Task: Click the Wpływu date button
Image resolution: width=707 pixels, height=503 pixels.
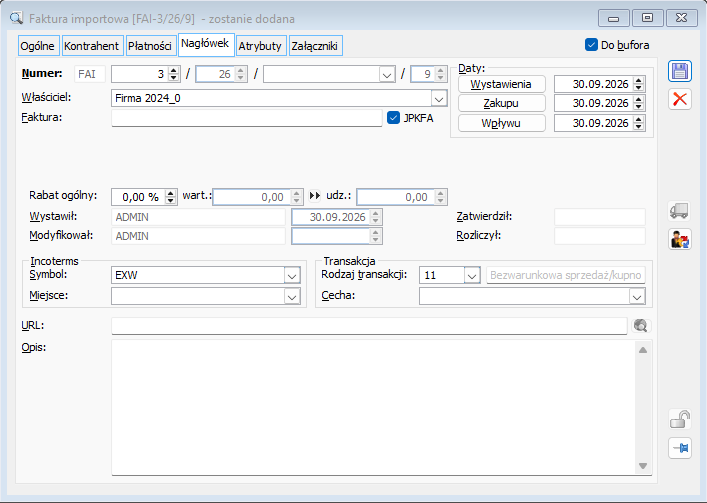Action: coord(501,123)
